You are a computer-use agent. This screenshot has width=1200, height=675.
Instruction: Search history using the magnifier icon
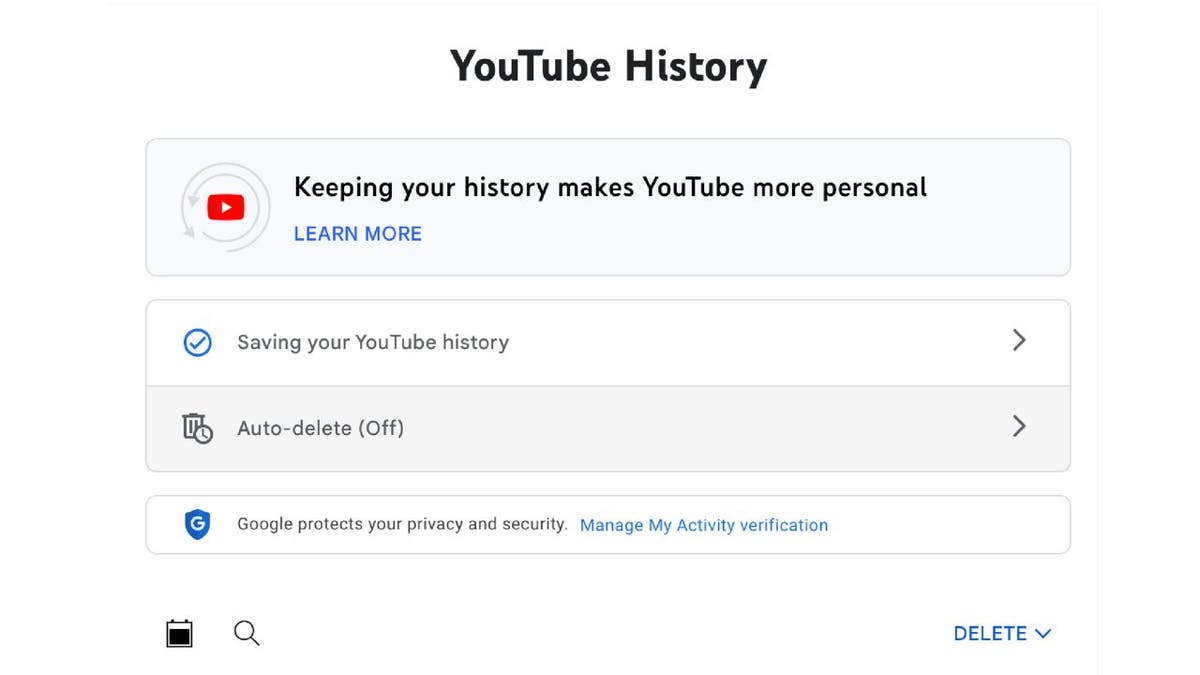246,633
